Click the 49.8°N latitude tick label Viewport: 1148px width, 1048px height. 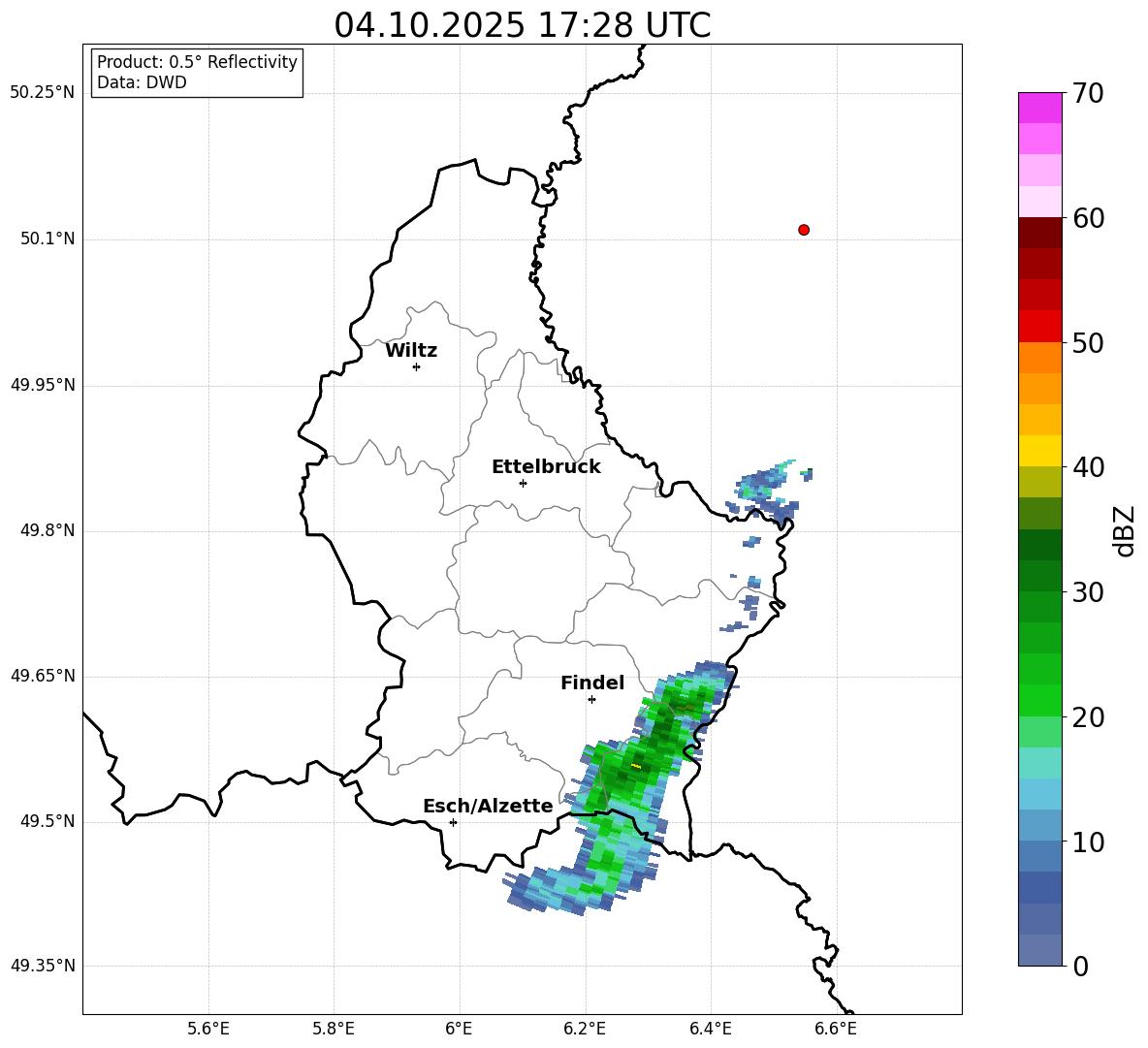point(48,530)
